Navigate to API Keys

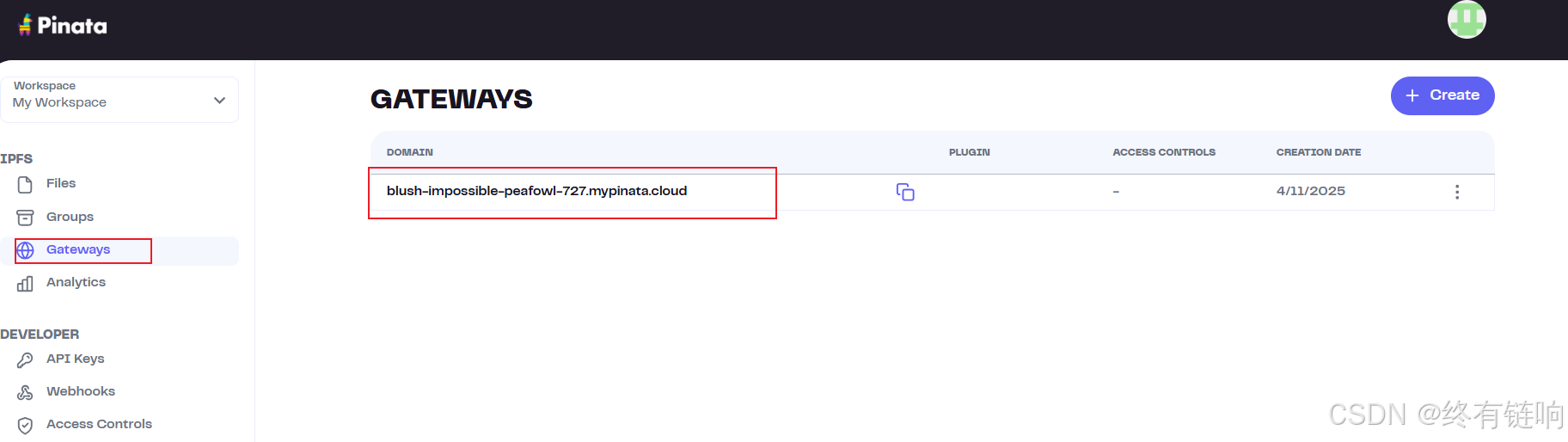75,359
